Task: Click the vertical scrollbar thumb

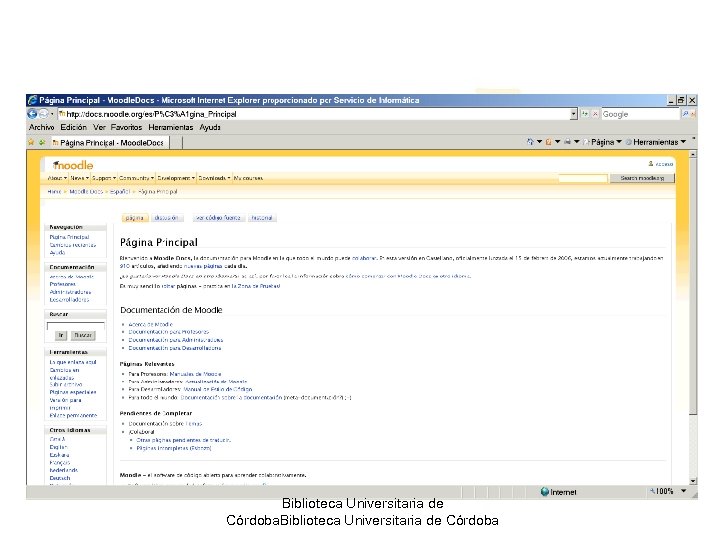Action: 693,287
